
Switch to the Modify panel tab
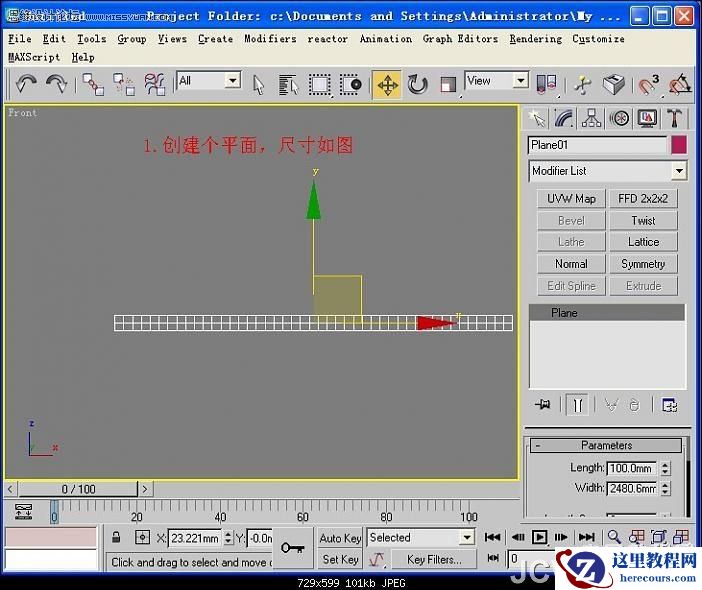[x=564, y=118]
